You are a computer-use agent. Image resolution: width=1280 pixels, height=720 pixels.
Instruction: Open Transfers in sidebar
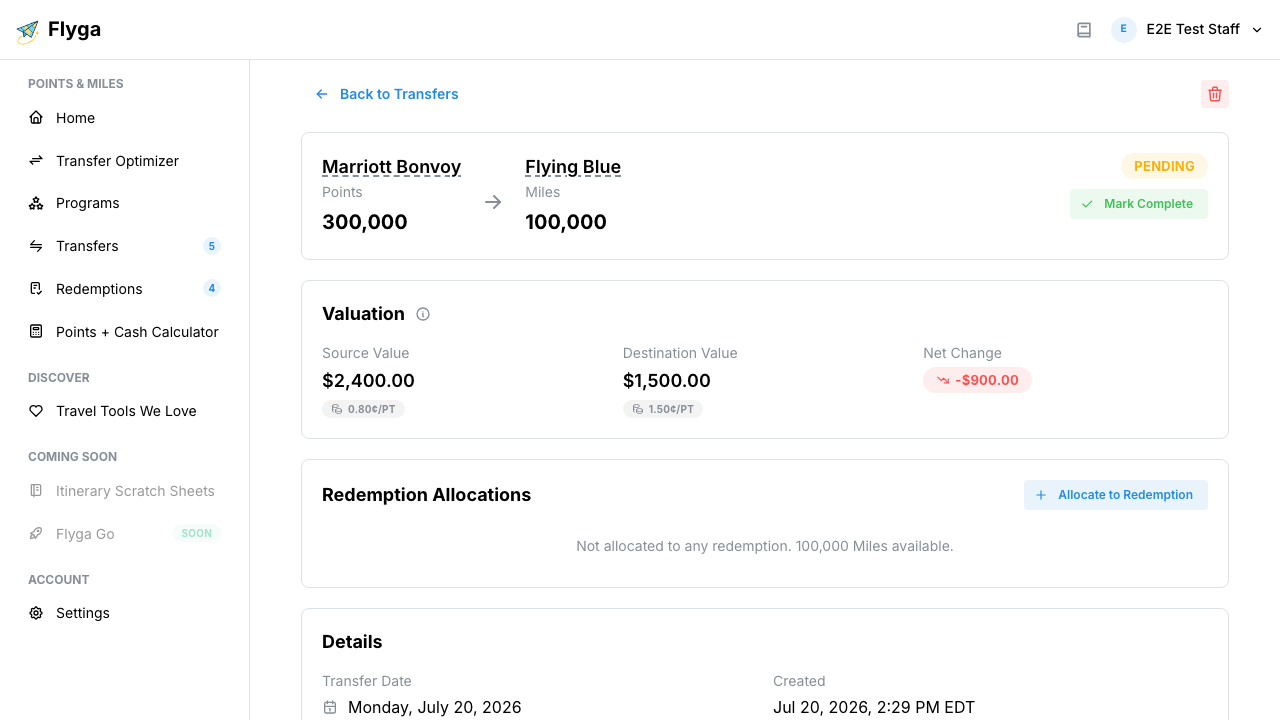[x=124, y=246]
